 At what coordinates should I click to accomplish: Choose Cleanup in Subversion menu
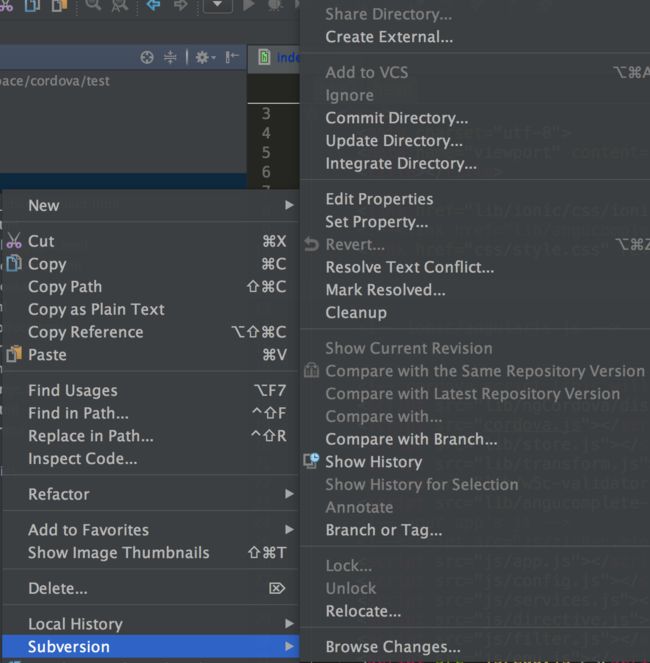point(475,313)
